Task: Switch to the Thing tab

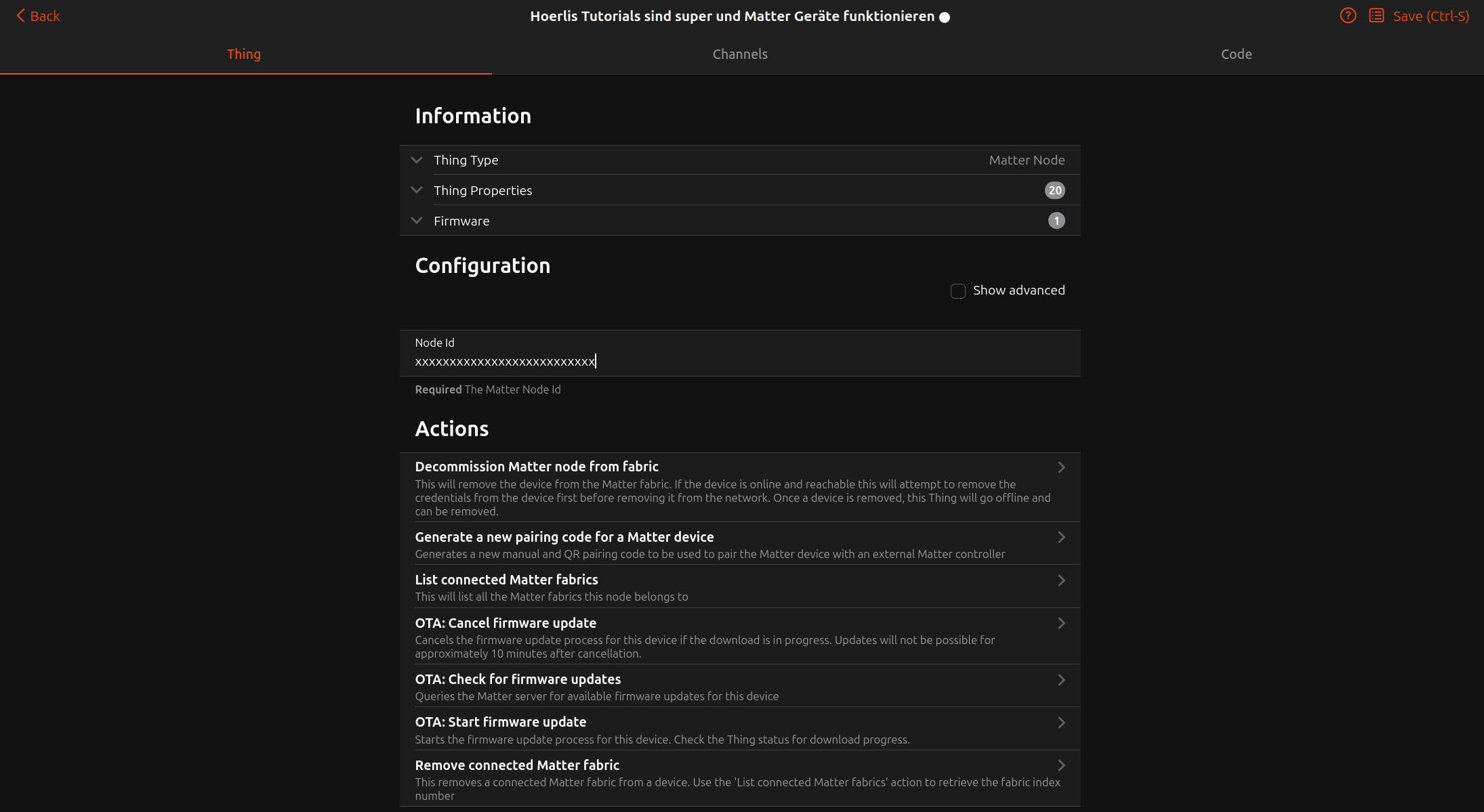Action: pos(244,54)
